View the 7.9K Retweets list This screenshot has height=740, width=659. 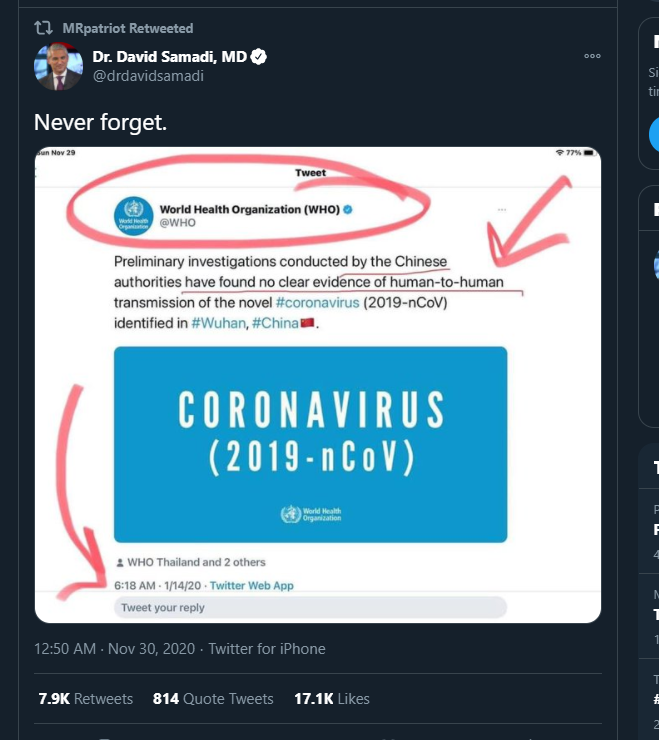click(86, 699)
